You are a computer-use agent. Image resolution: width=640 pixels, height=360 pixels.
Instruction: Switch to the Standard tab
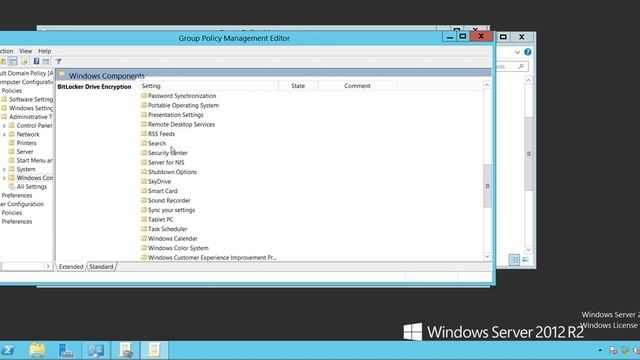101,267
